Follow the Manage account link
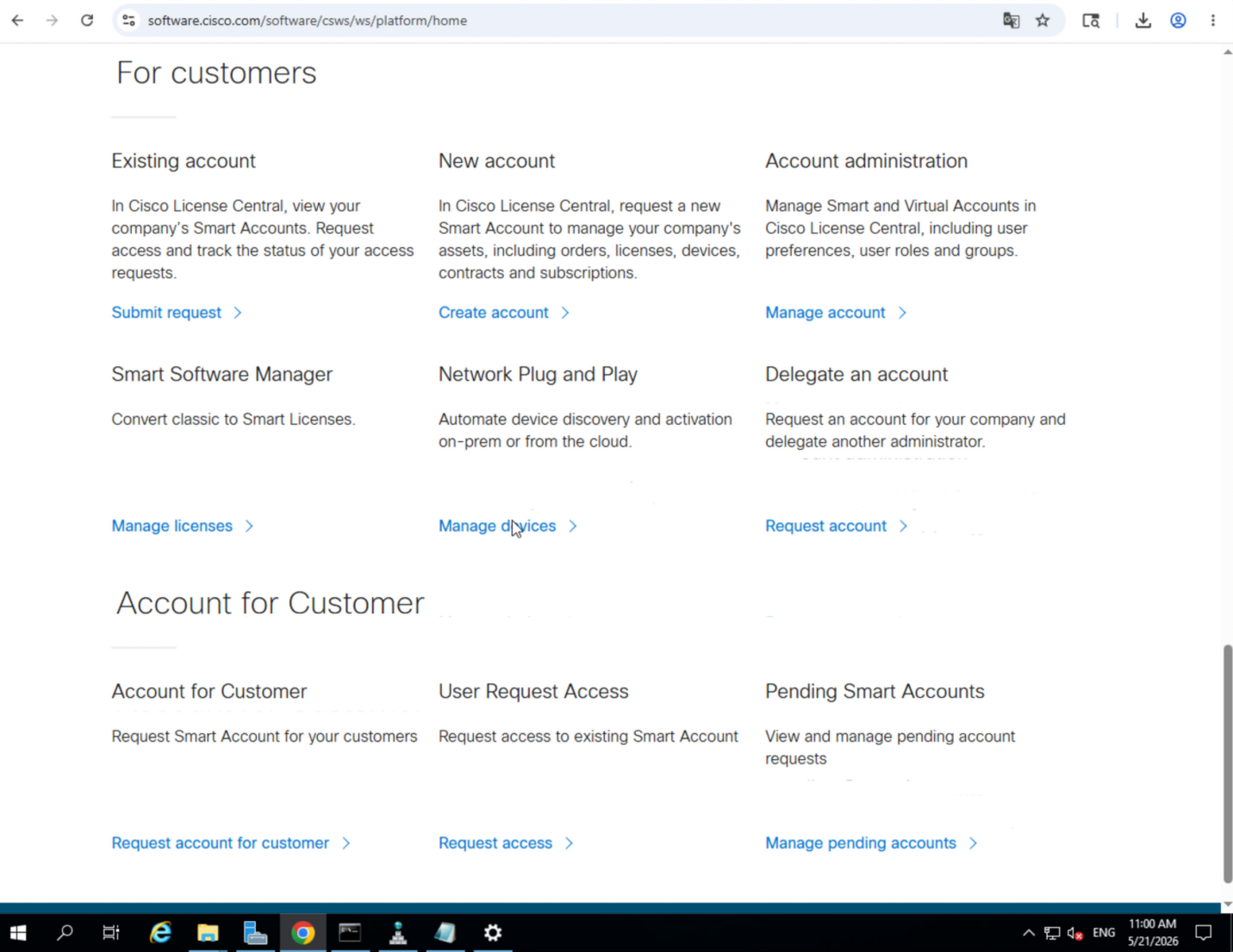Image resolution: width=1233 pixels, height=952 pixels. pos(825,313)
